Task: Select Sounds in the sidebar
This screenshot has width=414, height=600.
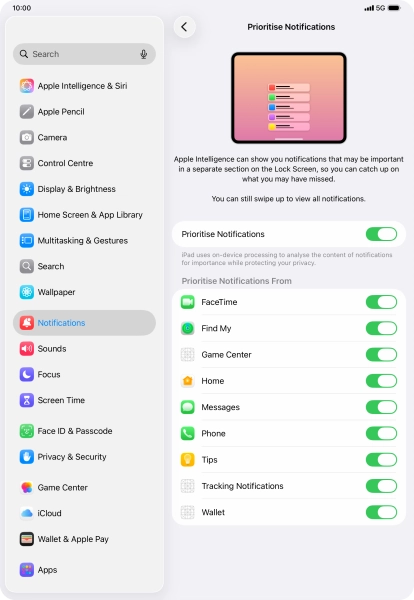Action: coord(84,349)
